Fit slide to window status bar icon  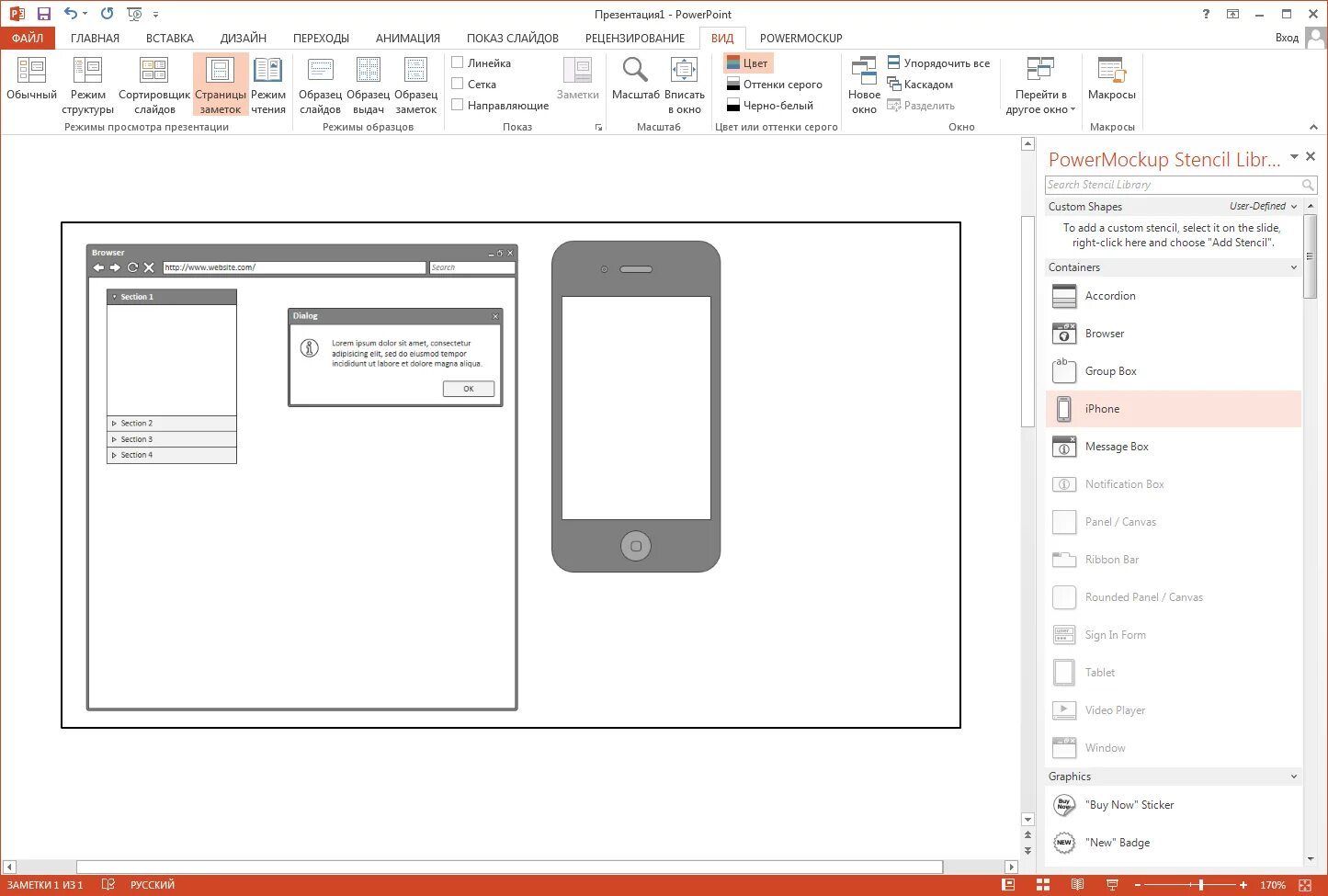(1305, 885)
